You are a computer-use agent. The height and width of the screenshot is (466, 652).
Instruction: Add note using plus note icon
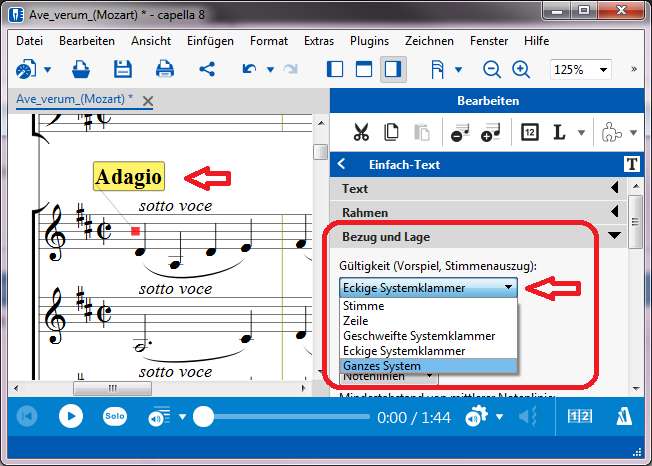490,133
